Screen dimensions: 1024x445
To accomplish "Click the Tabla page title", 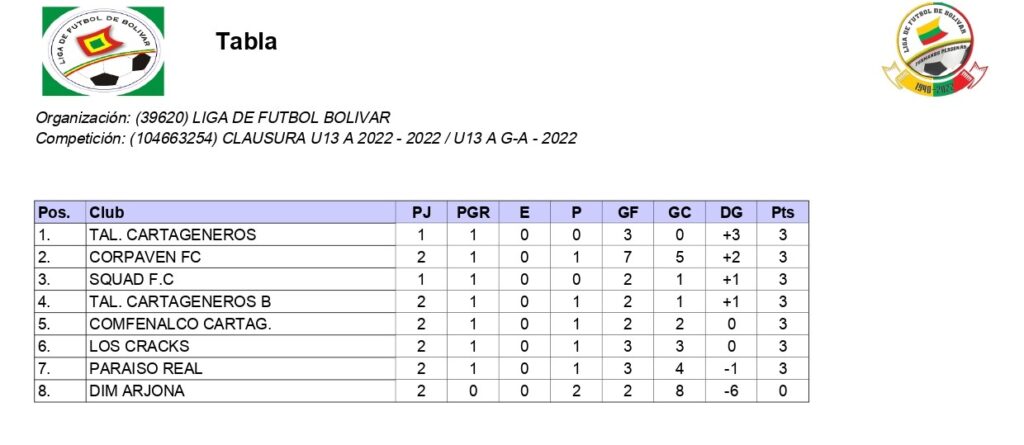I will point(246,42).
